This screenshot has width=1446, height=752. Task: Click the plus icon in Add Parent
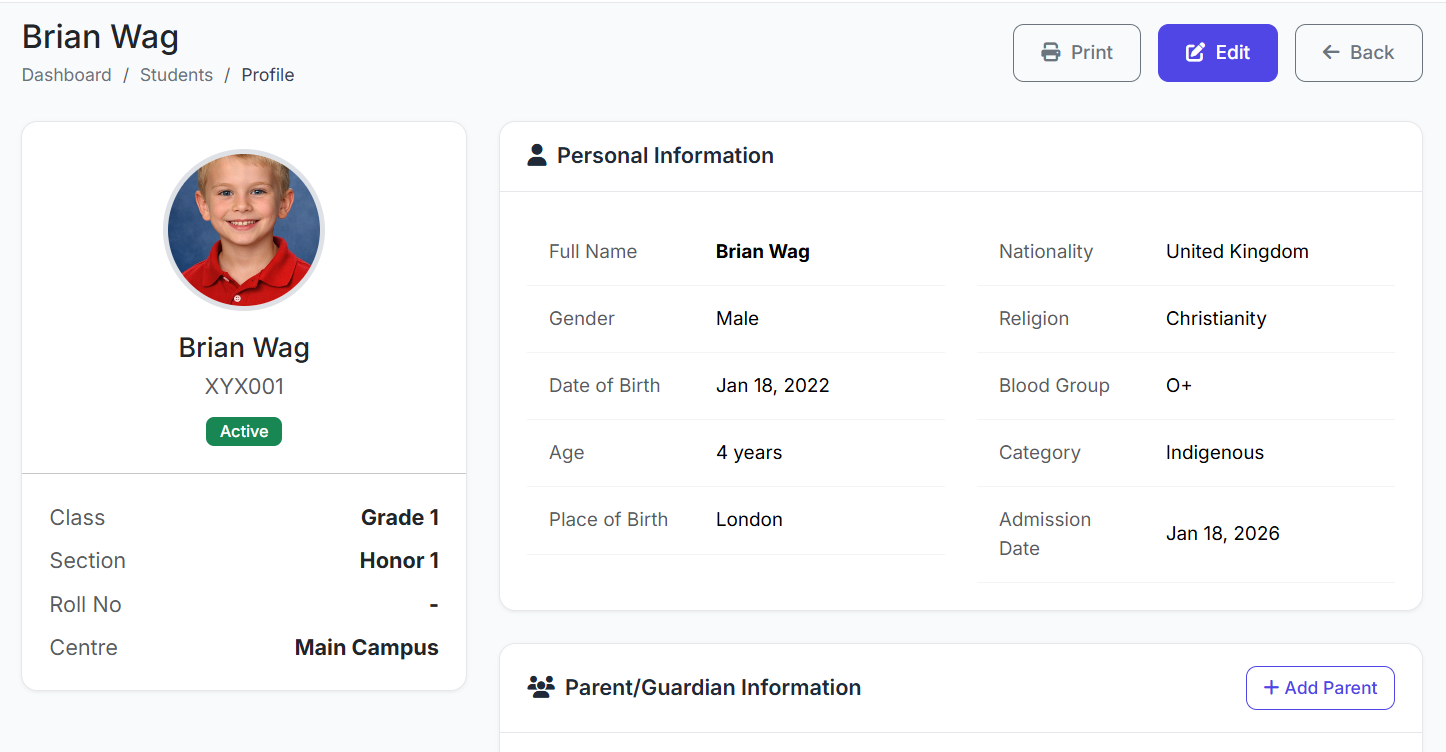pos(1271,688)
